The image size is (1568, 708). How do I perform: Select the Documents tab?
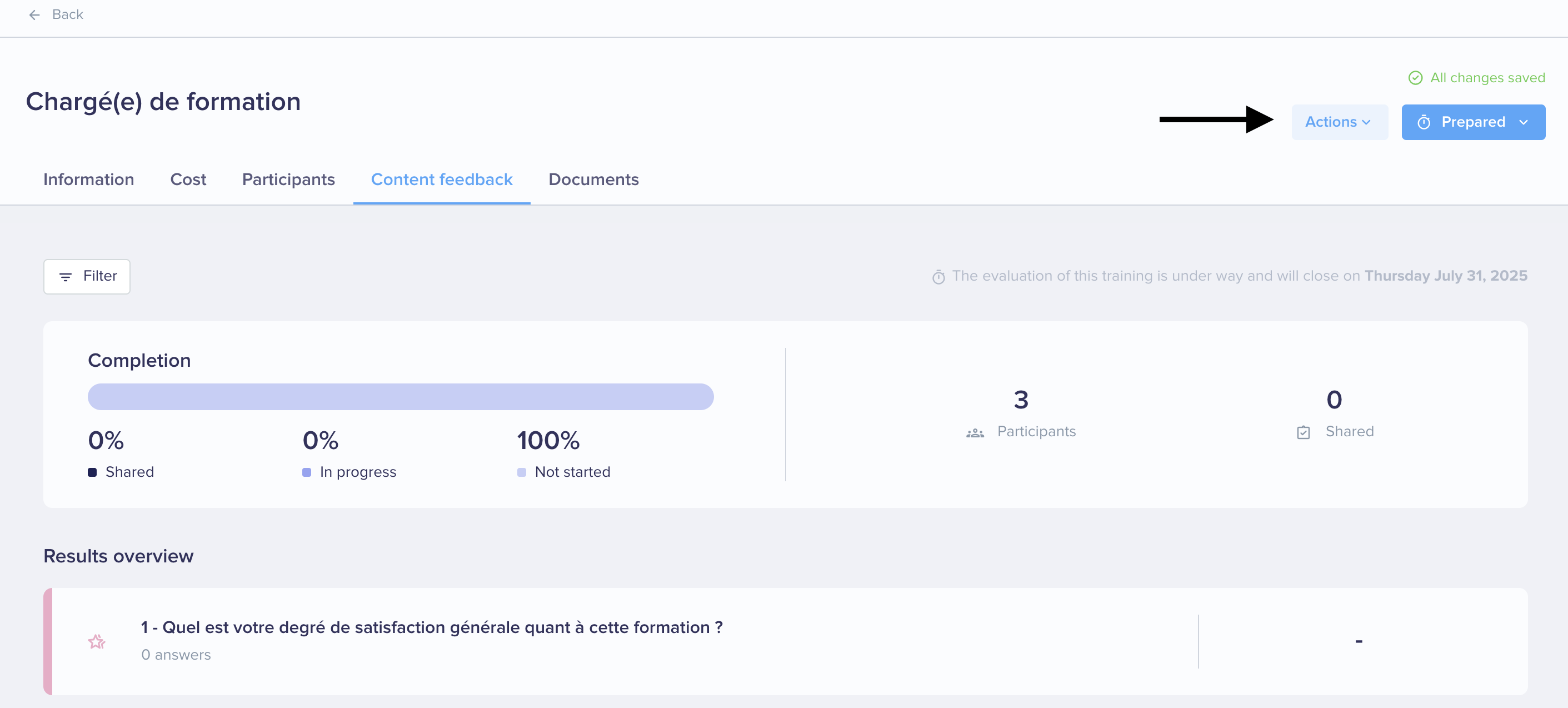593,180
